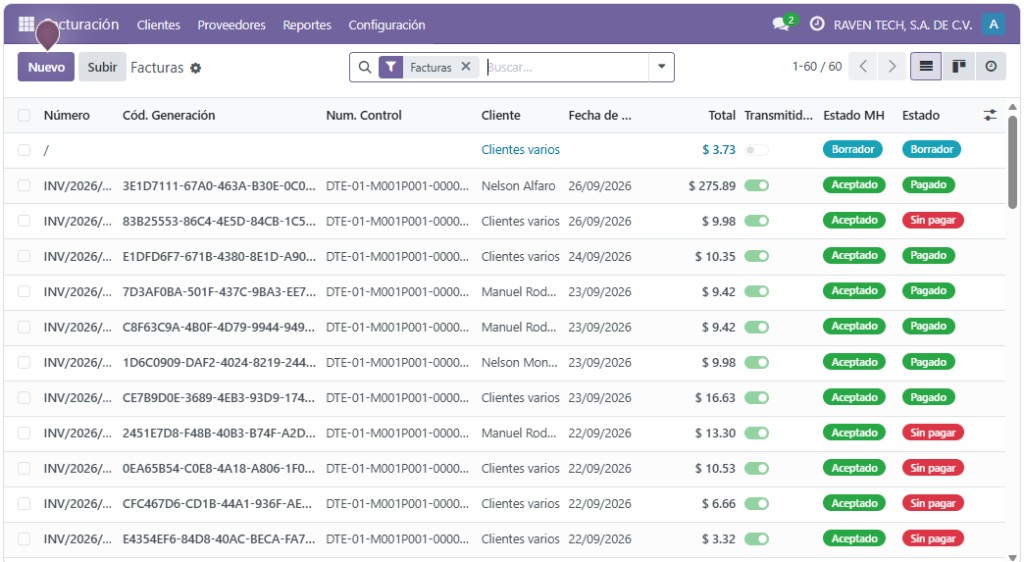
Task: Go to next page of records
Action: (x=892, y=67)
